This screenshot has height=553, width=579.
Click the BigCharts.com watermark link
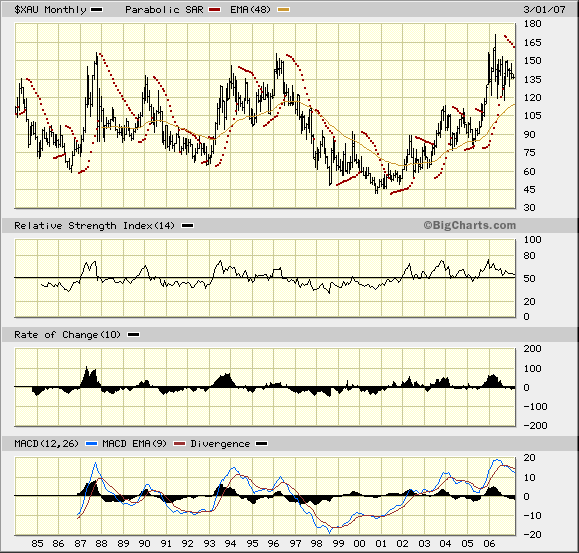click(x=470, y=225)
